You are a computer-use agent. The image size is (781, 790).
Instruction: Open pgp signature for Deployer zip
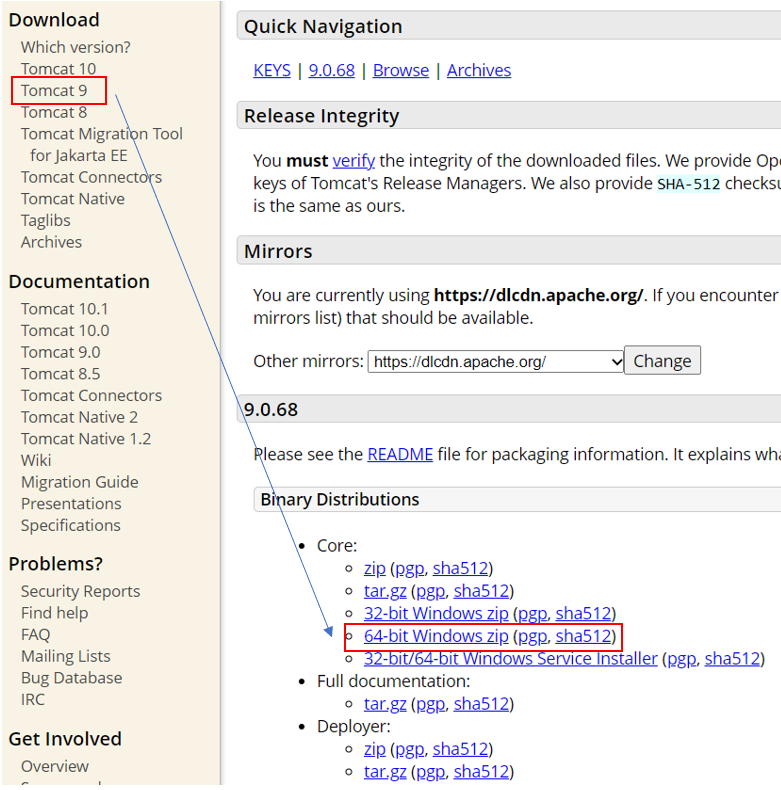click(410, 750)
